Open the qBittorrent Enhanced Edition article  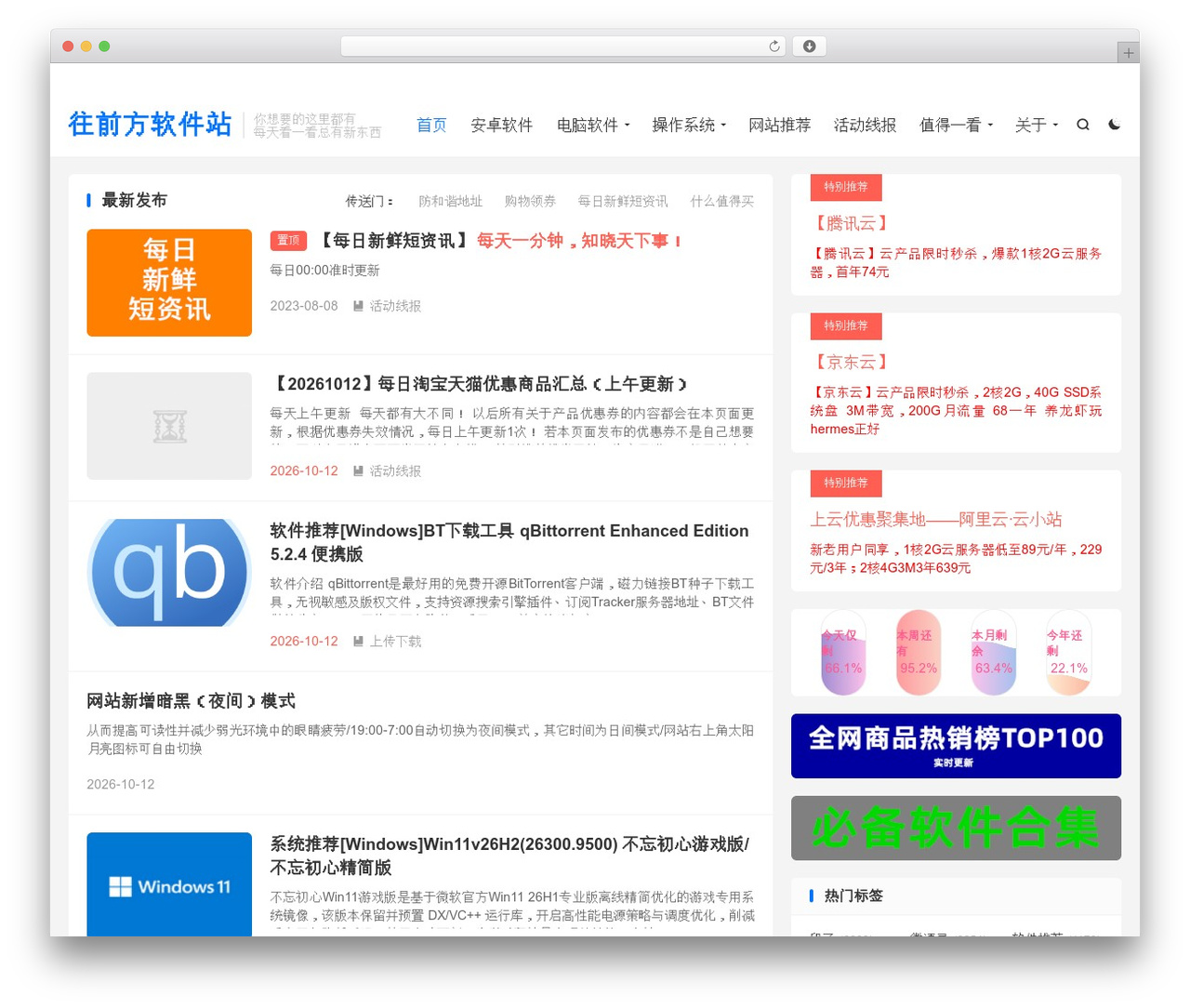pyautogui.click(x=509, y=542)
